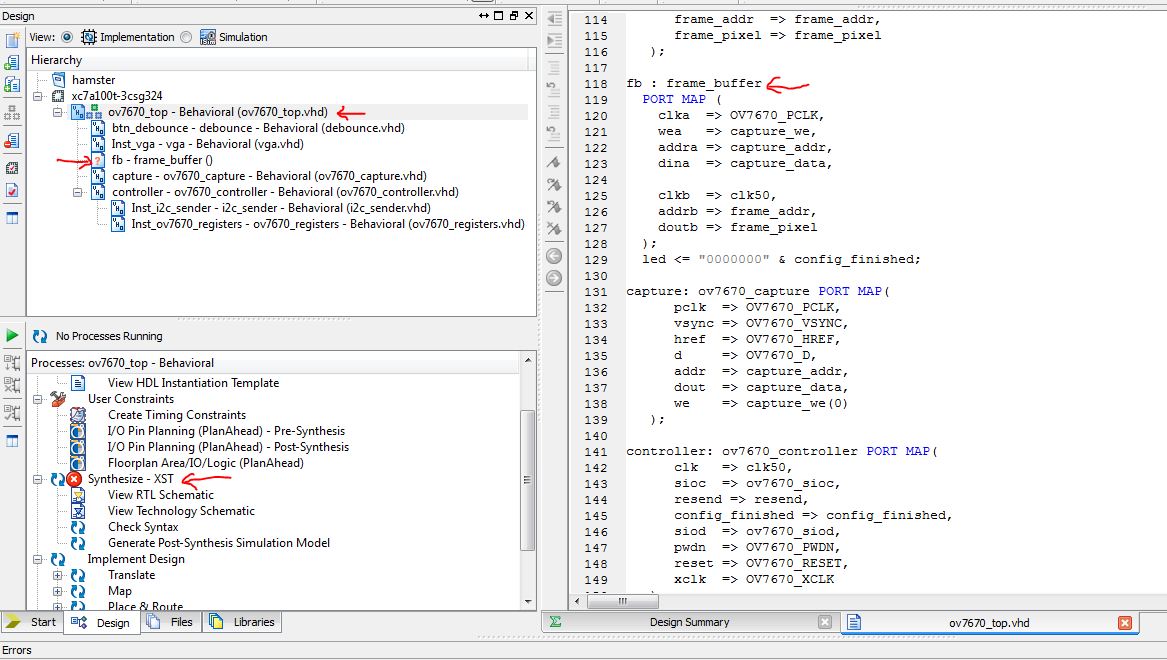Click the question-mark icon next to fb - frame_buffer
The image size is (1167, 660).
(x=98, y=160)
